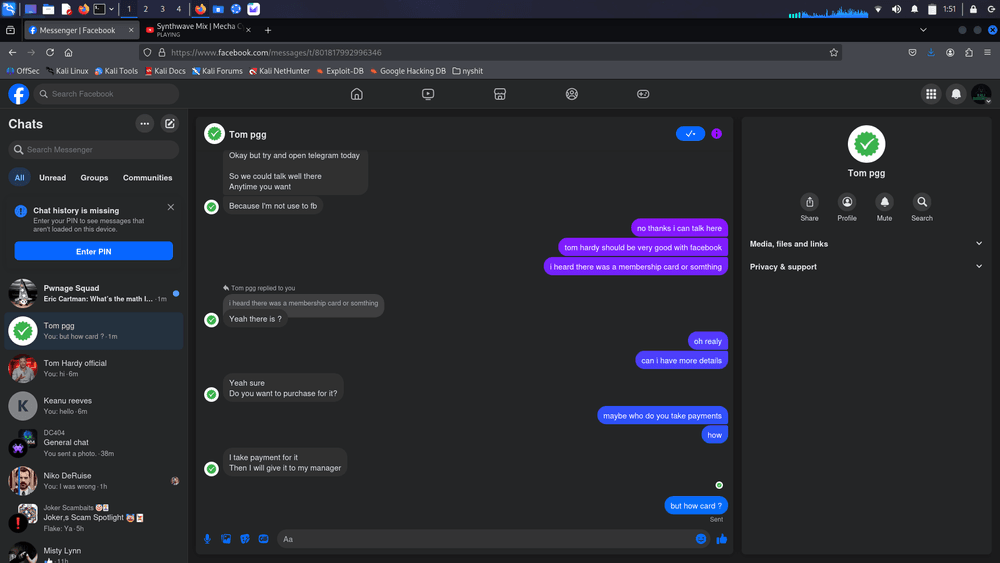
Task: Open Facebook home logo
Action: tap(18, 94)
